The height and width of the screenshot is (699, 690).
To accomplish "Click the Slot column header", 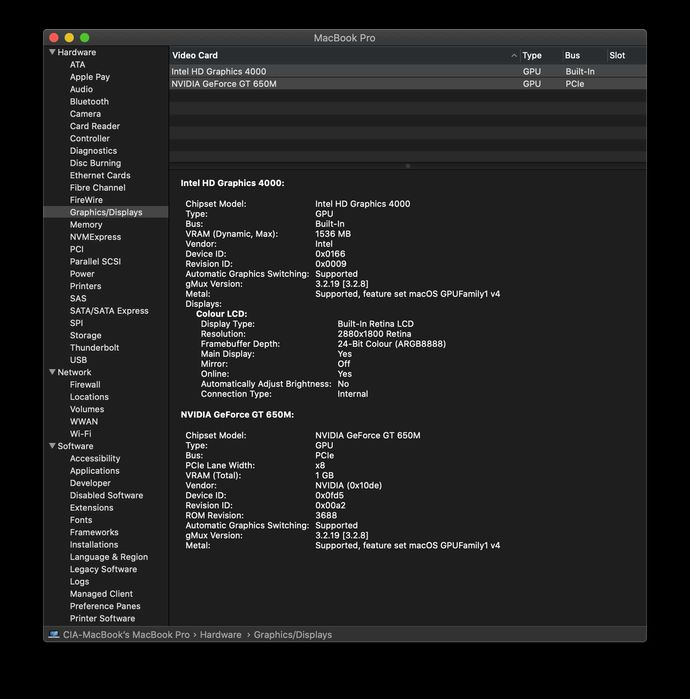I will [x=617, y=55].
